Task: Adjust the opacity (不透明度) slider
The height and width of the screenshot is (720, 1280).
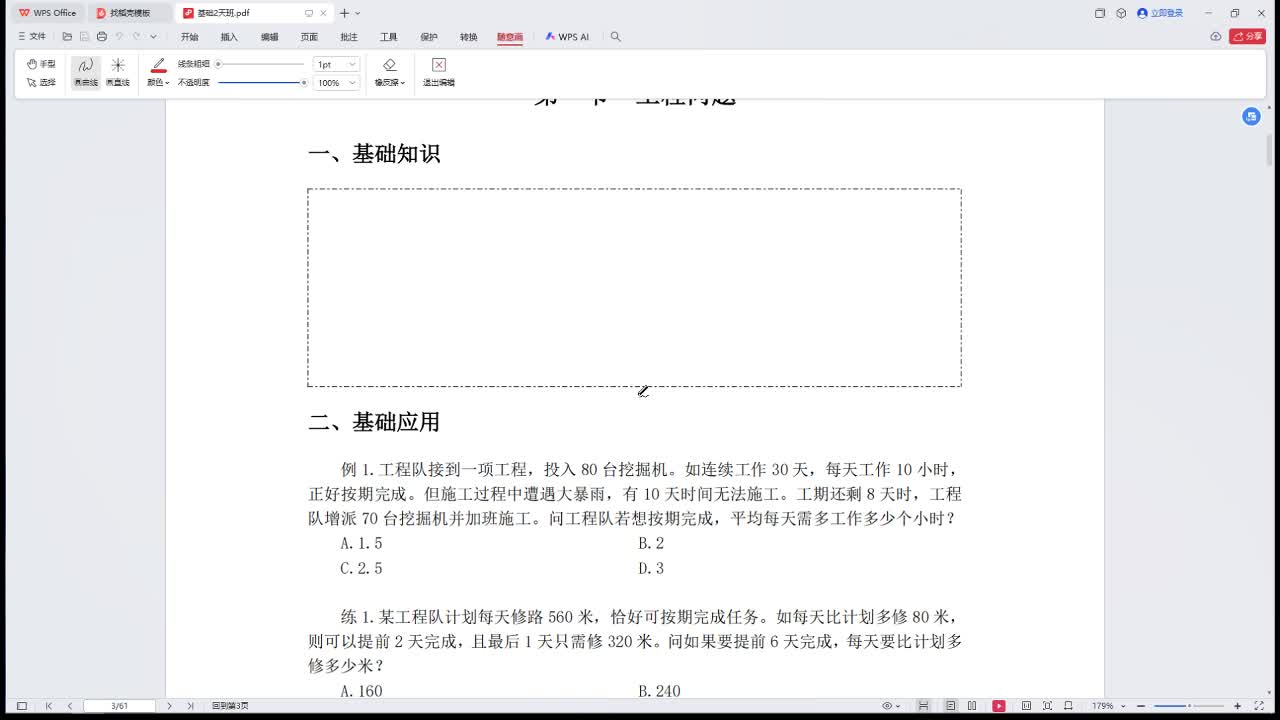Action: (262, 83)
